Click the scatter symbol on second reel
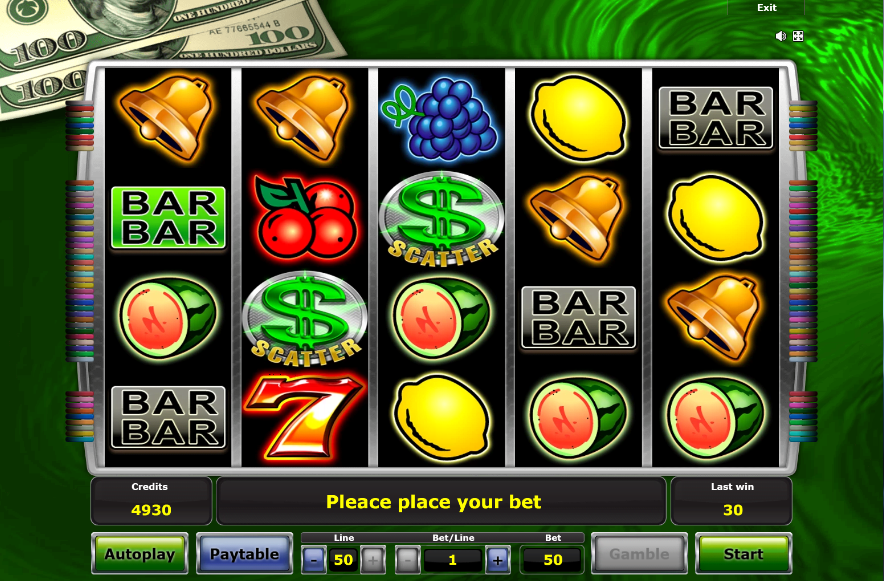Screen dimensions: 884x581 click(x=304, y=318)
